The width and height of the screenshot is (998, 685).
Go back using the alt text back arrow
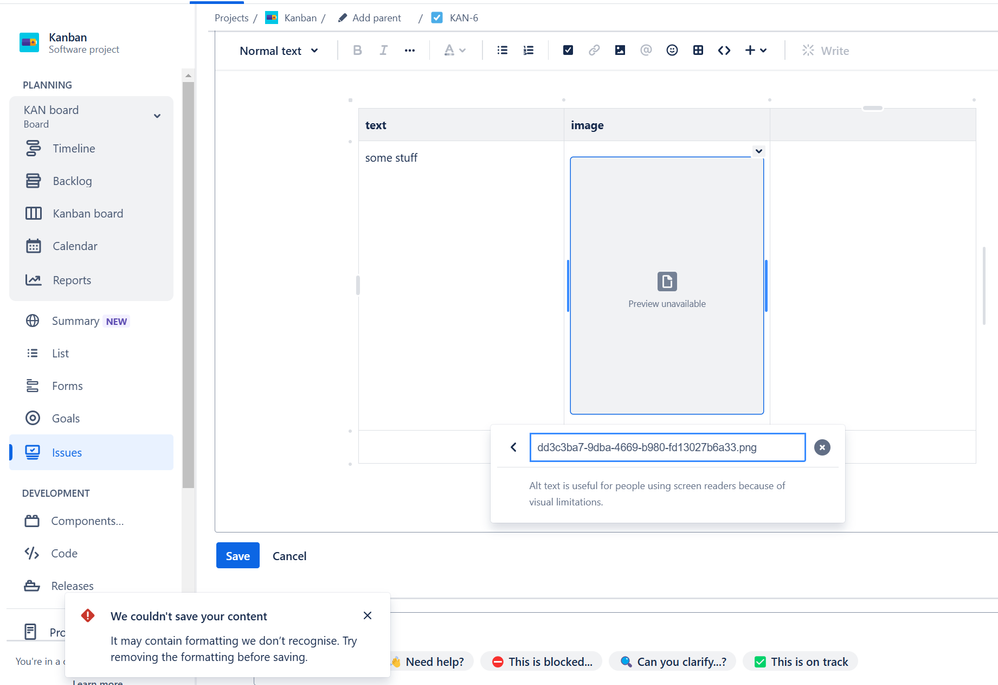click(513, 448)
